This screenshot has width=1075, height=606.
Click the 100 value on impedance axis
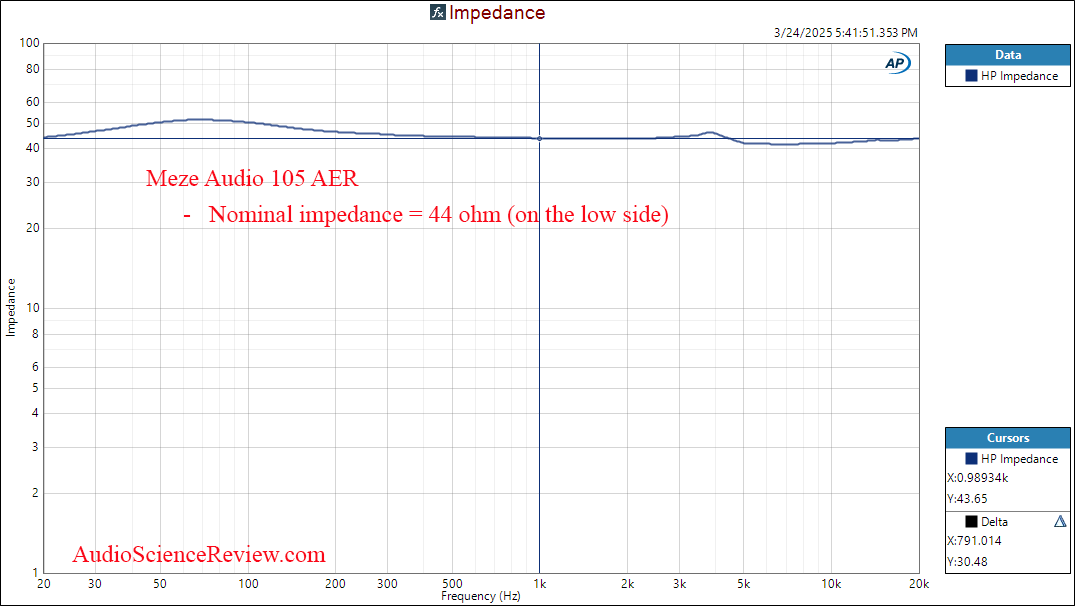(29, 43)
